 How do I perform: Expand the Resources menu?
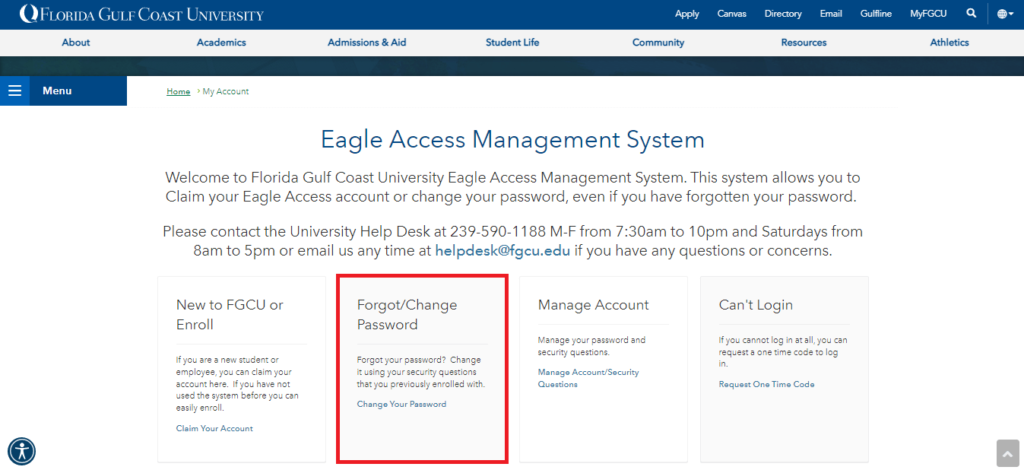[804, 42]
